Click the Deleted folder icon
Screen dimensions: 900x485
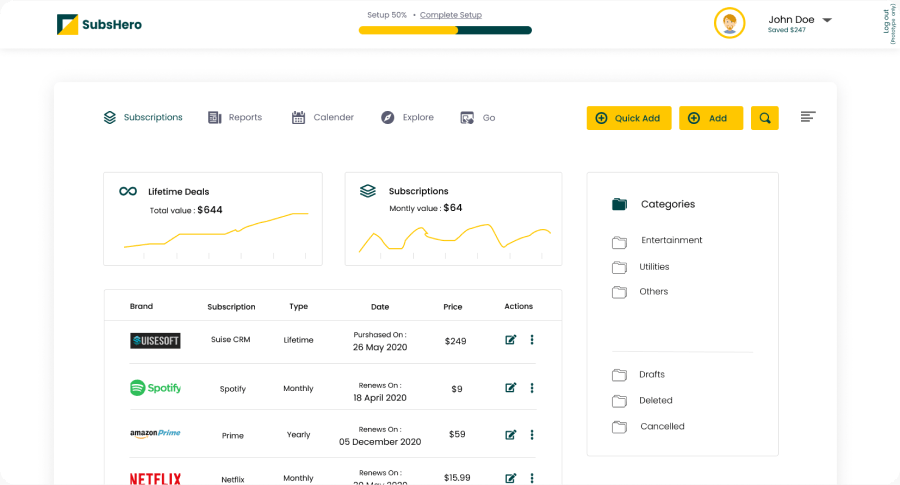619,401
